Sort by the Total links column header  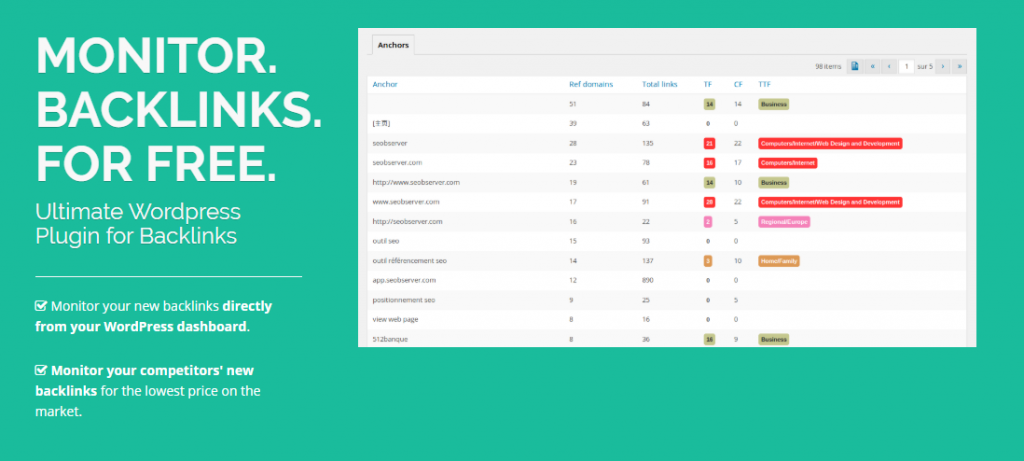(x=660, y=84)
